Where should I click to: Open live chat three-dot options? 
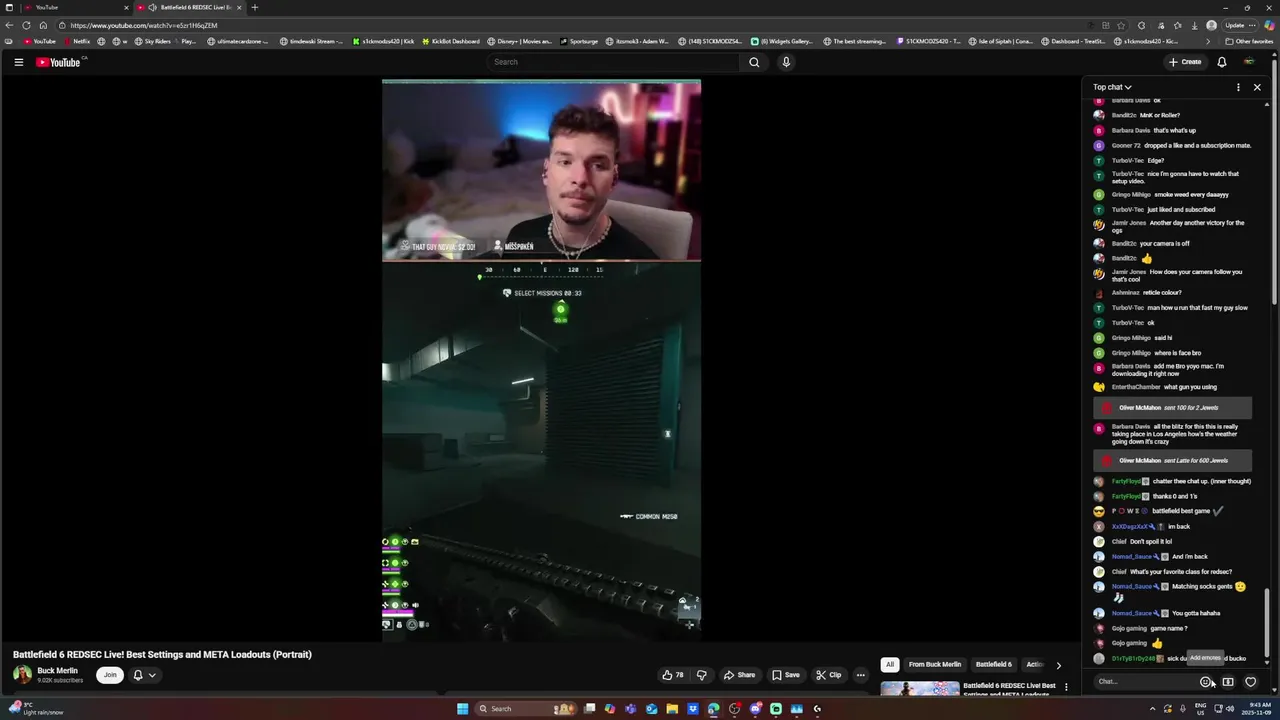pos(1238,87)
